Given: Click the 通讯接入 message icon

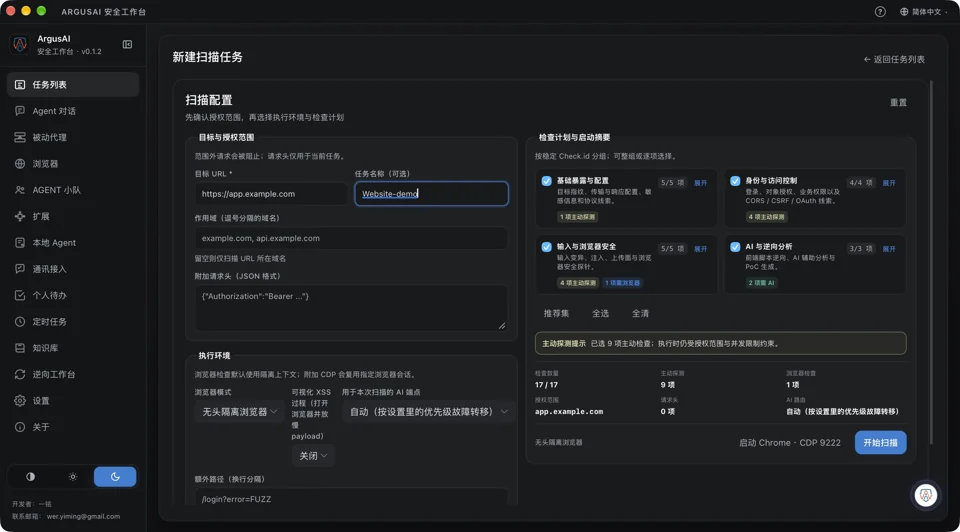Looking at the screenshot, I should pos(20,269).
